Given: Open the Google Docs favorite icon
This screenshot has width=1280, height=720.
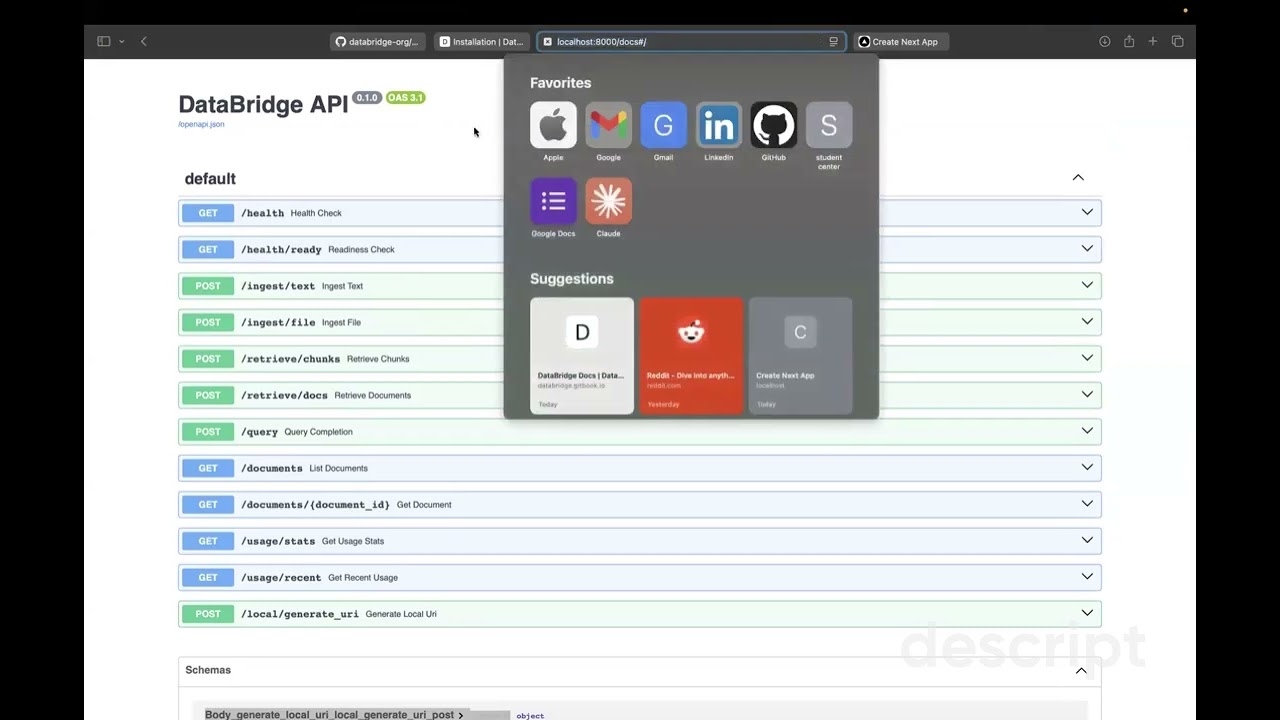Looking at the screenshot, I should click(553, 201).
